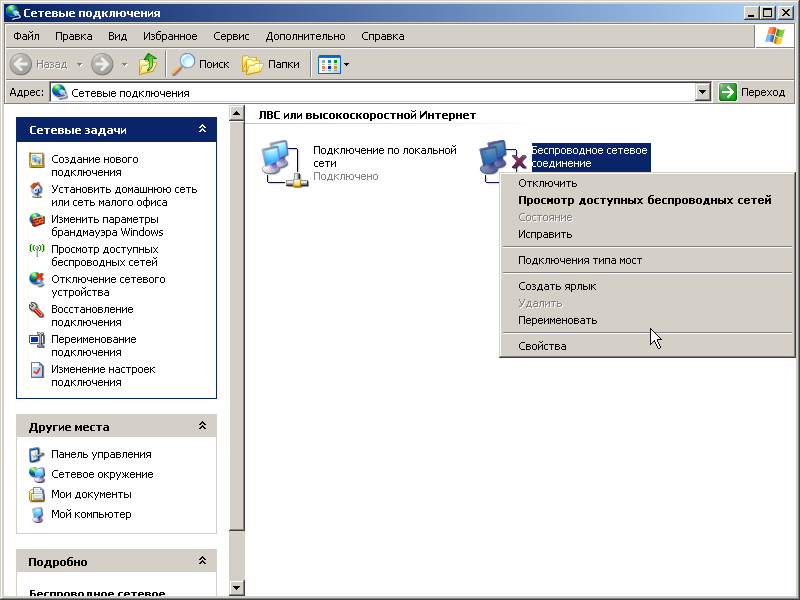
Task: Click the Отключение сетевого устройства icon
Action: [x=36, y=280]
